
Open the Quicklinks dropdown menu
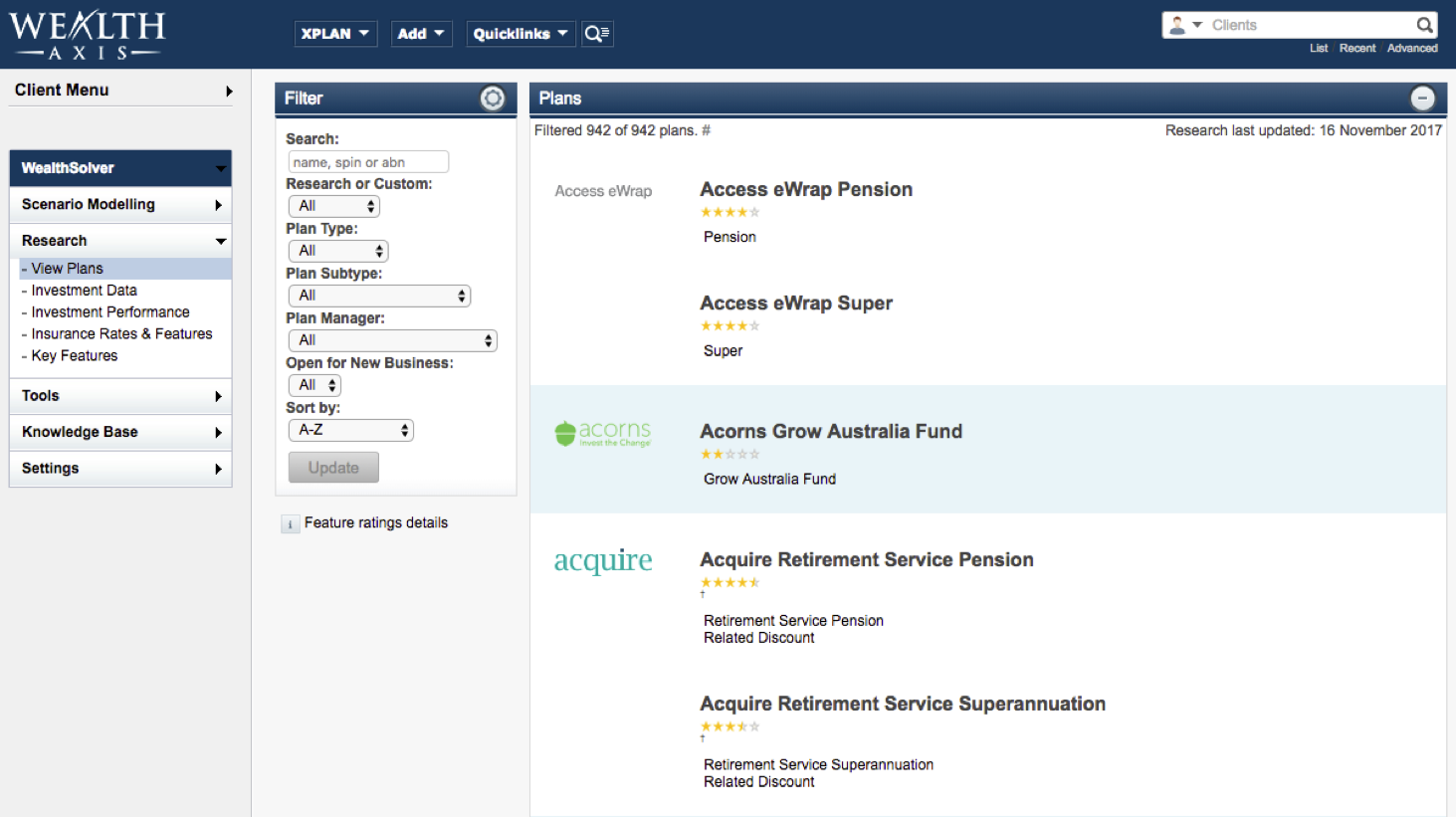coord(520,34)
